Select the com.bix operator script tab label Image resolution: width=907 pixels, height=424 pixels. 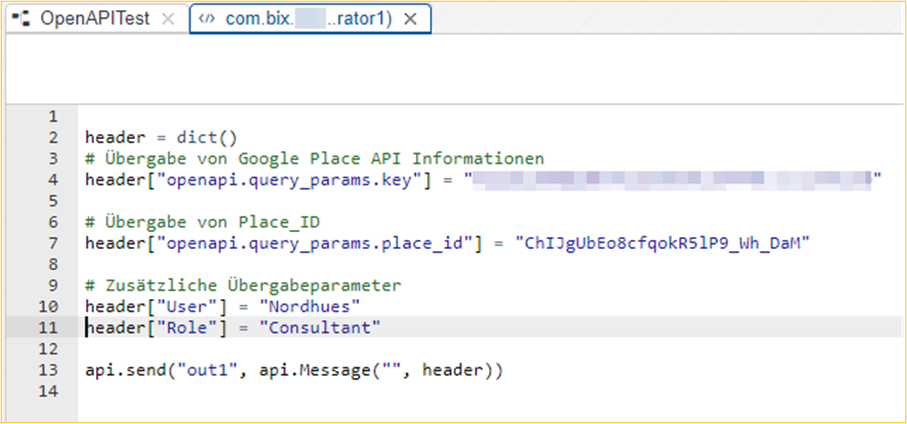pos(309,19)
